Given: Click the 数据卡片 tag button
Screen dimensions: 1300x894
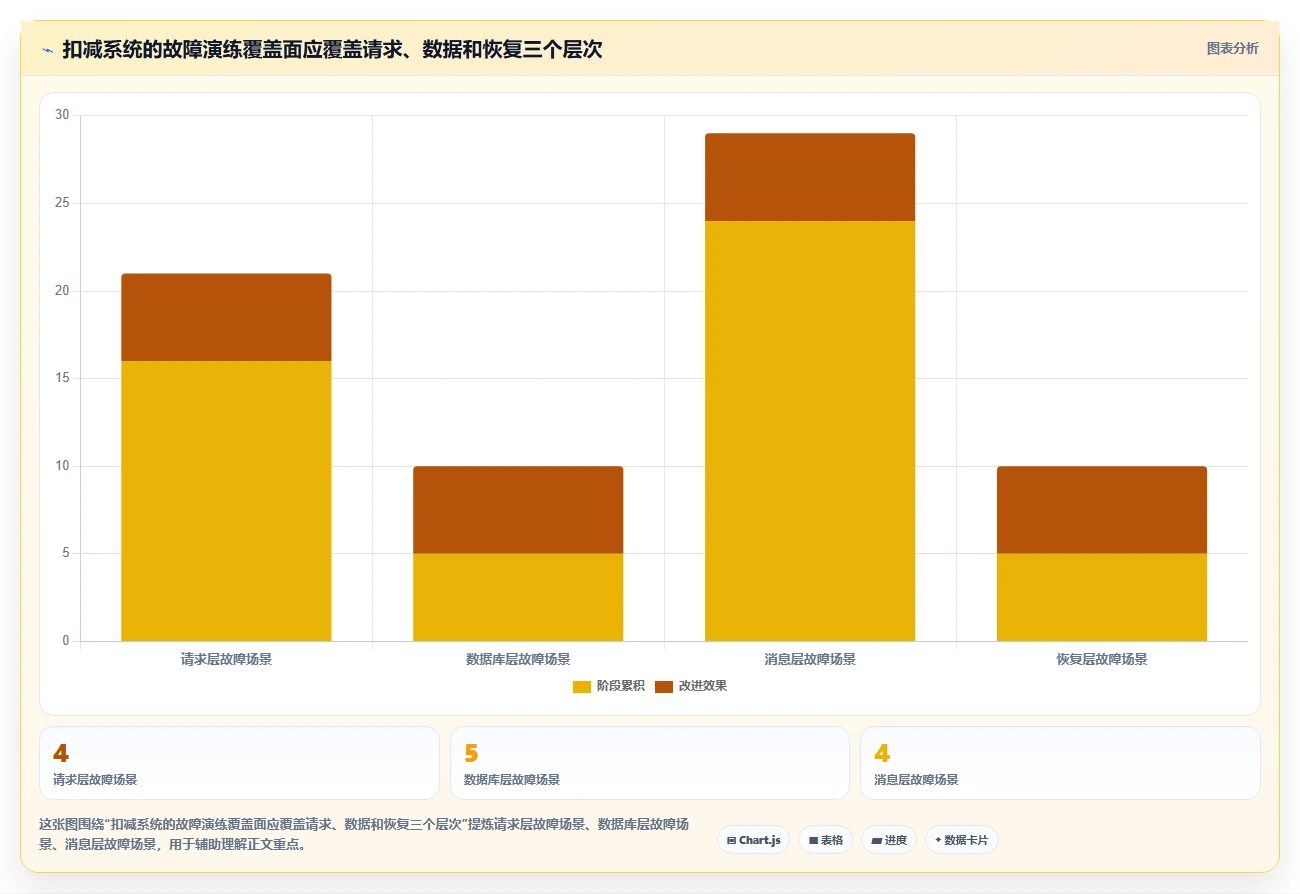Looking at the screenshot, I should tap(961, 840).
